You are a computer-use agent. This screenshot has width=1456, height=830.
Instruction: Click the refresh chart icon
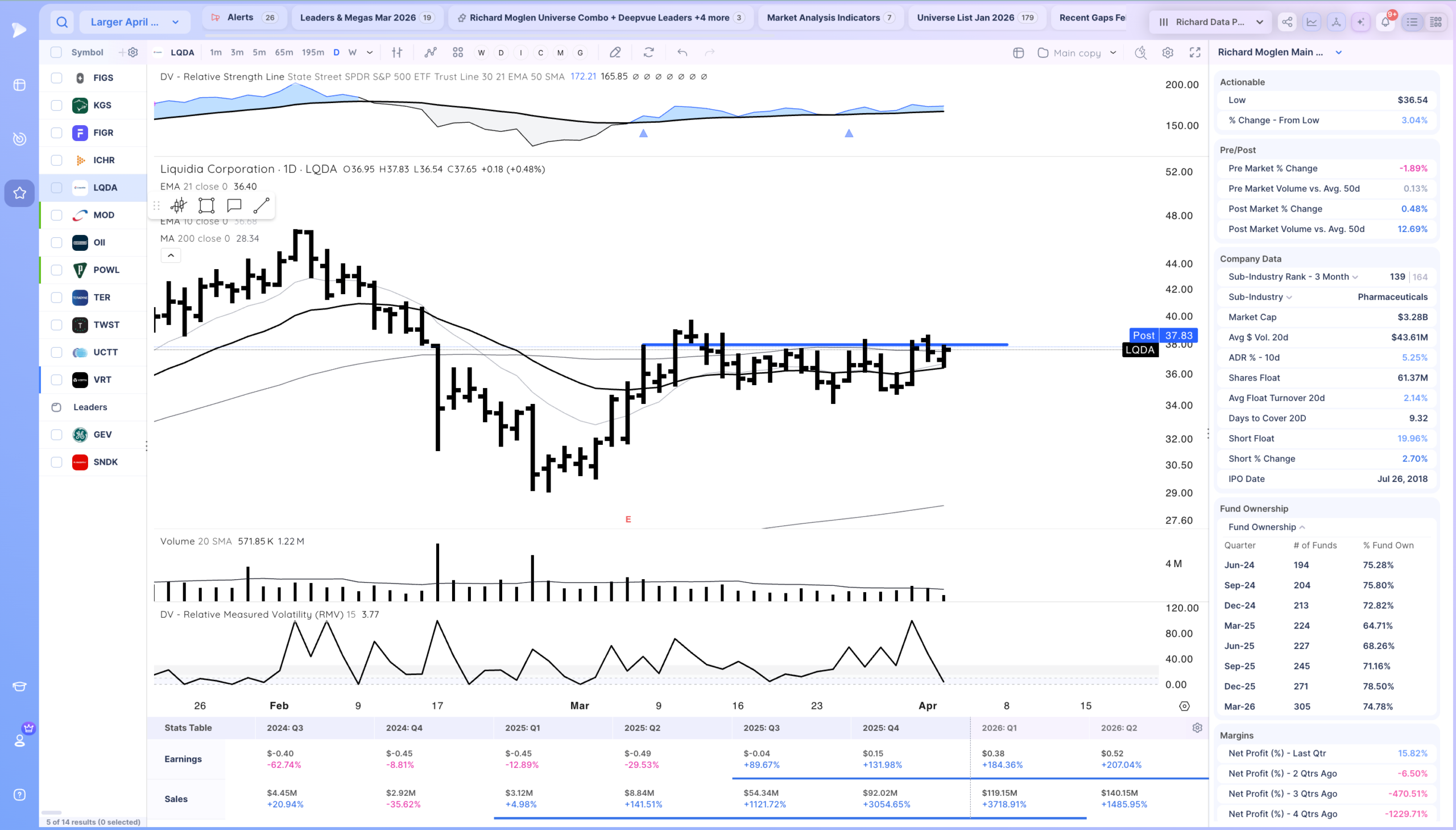(648, 52)
